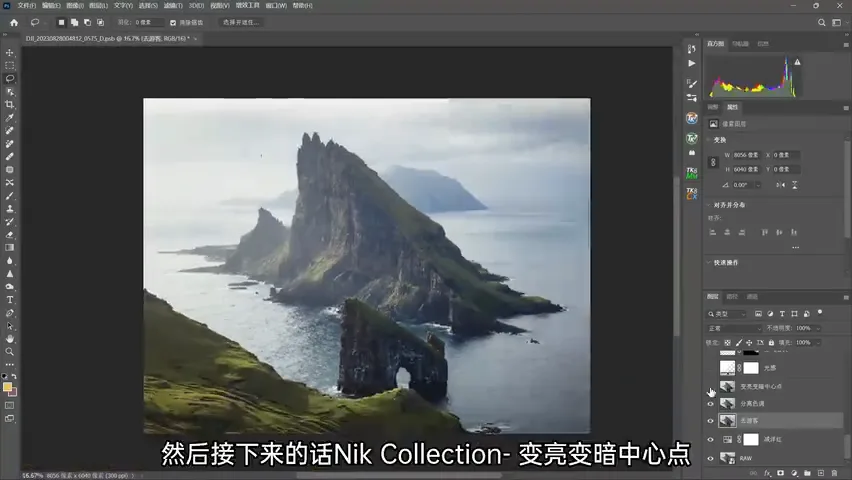Open the opacity 不透明度 dropdown arrow
852x480 pixels.
click(x=818, y=328)
